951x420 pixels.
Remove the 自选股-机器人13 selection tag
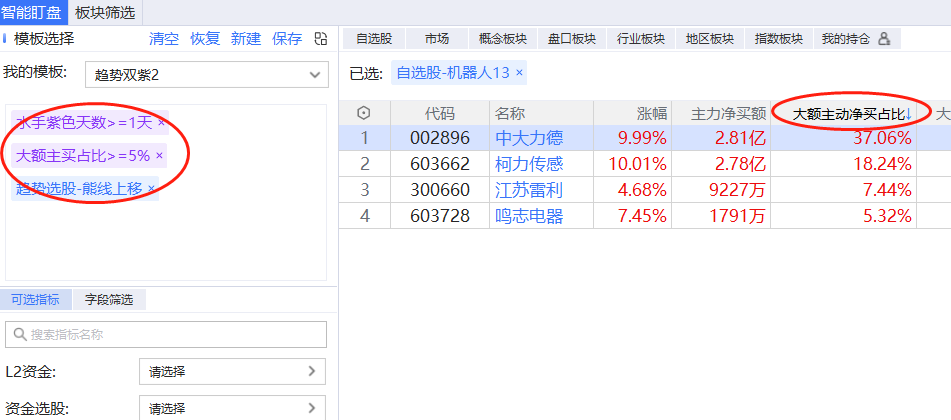pyautogui.click(x=519, y=73)
